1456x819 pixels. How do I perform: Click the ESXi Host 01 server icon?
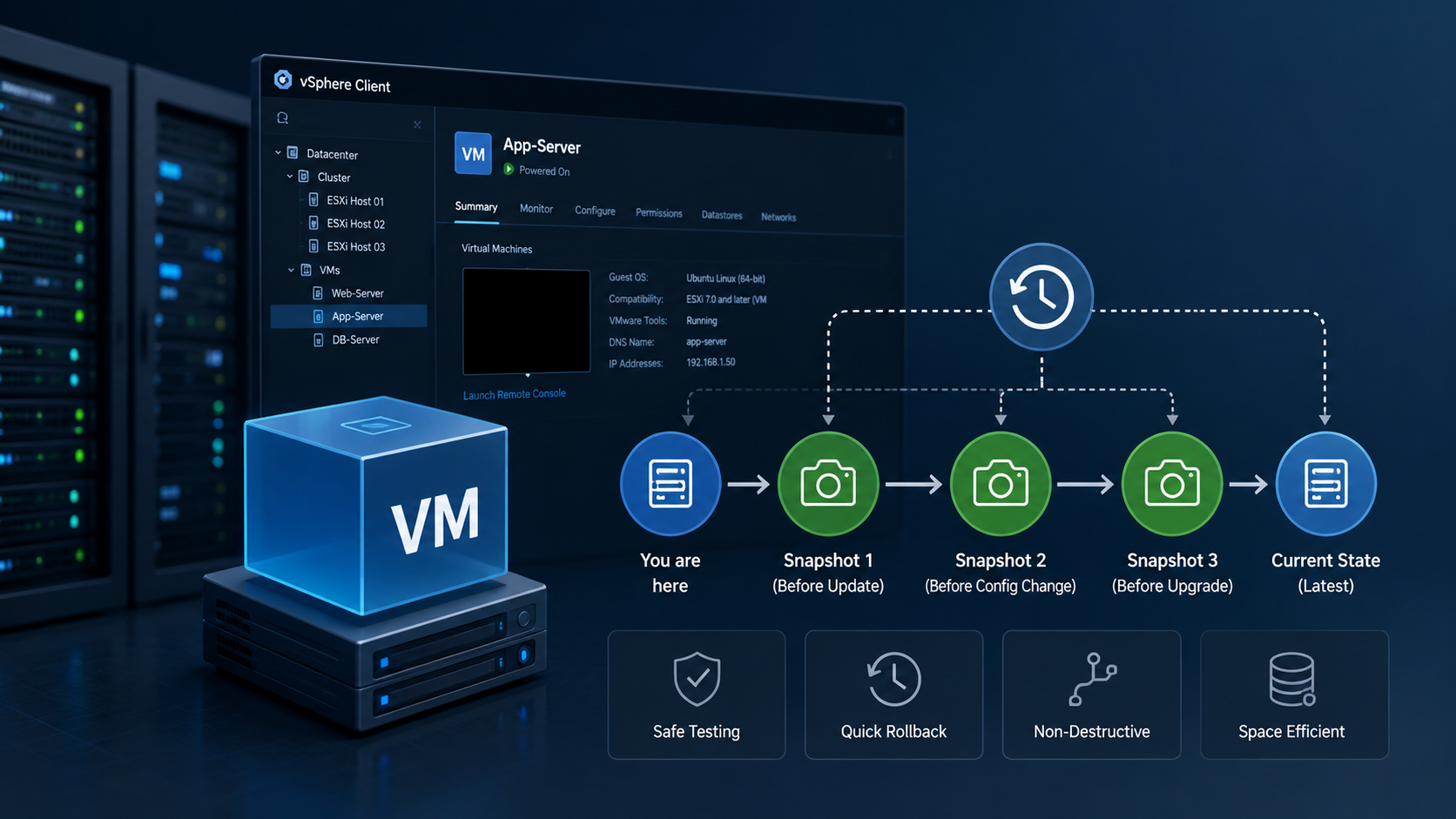click(313, 199)
